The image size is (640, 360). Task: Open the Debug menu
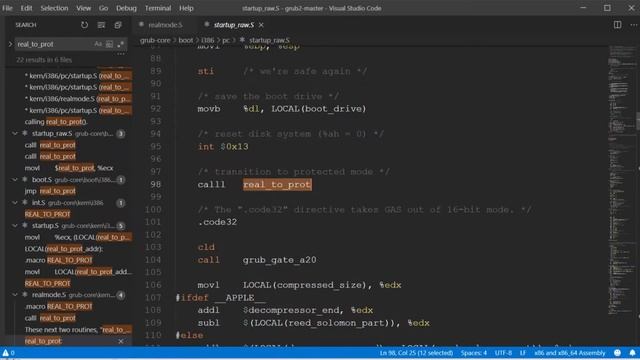126,8
